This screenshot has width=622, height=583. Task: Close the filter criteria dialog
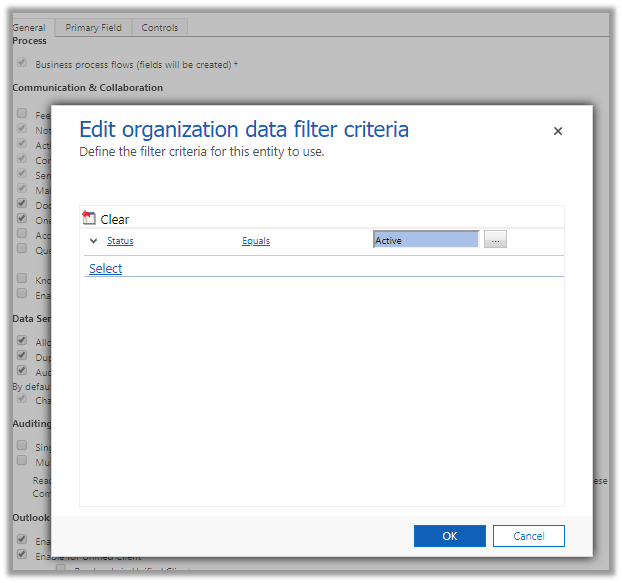point(558,131)
